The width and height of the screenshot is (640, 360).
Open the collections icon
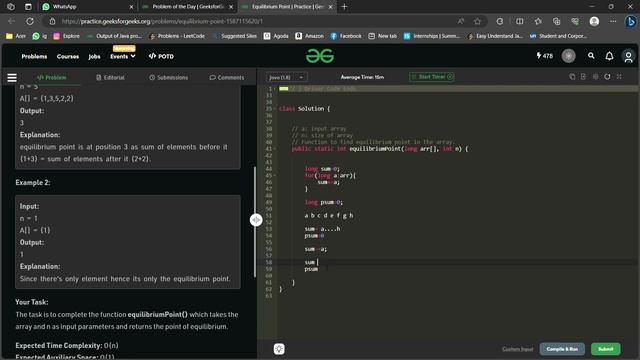click(x=556, y=21)
